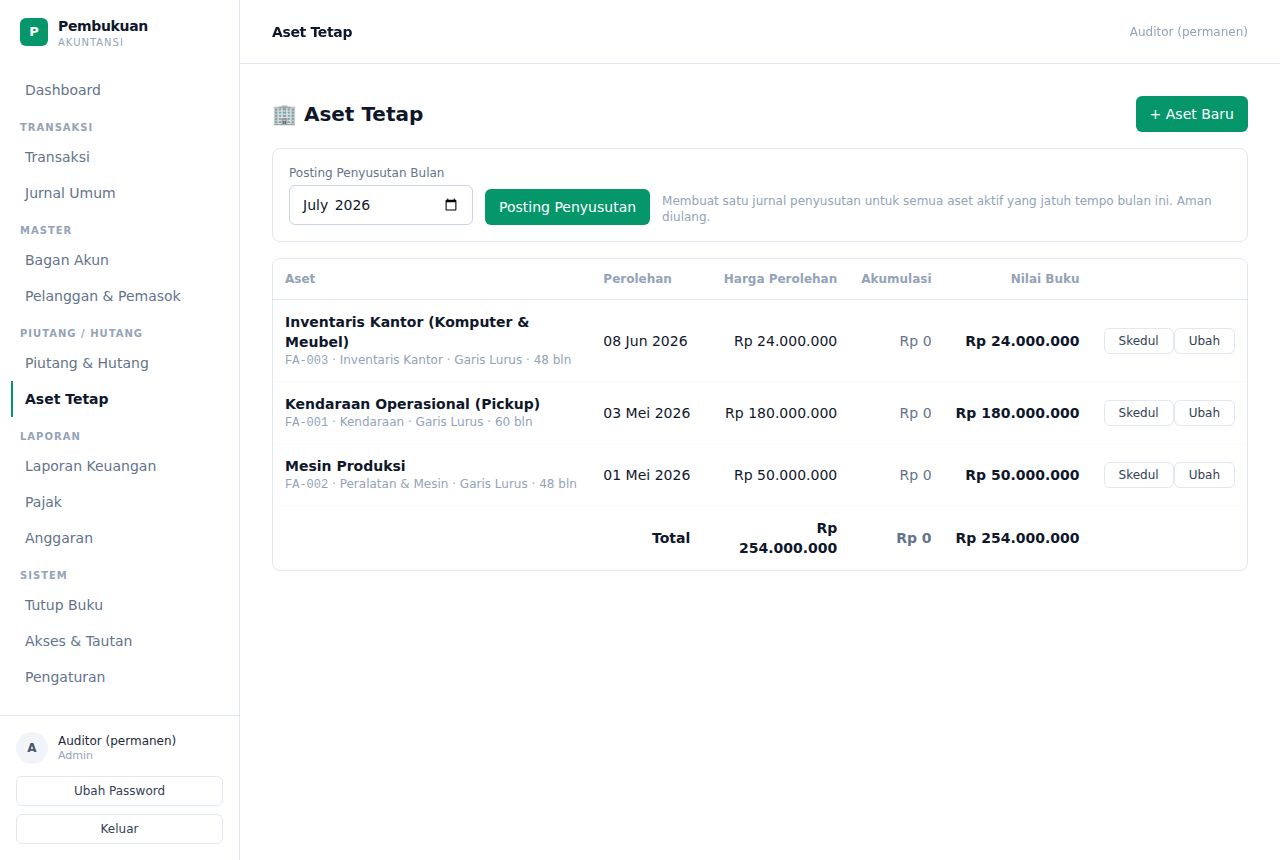Go to Tutup Buku
The height and width of the screenshot is (860, 1280).
(120, 605)
